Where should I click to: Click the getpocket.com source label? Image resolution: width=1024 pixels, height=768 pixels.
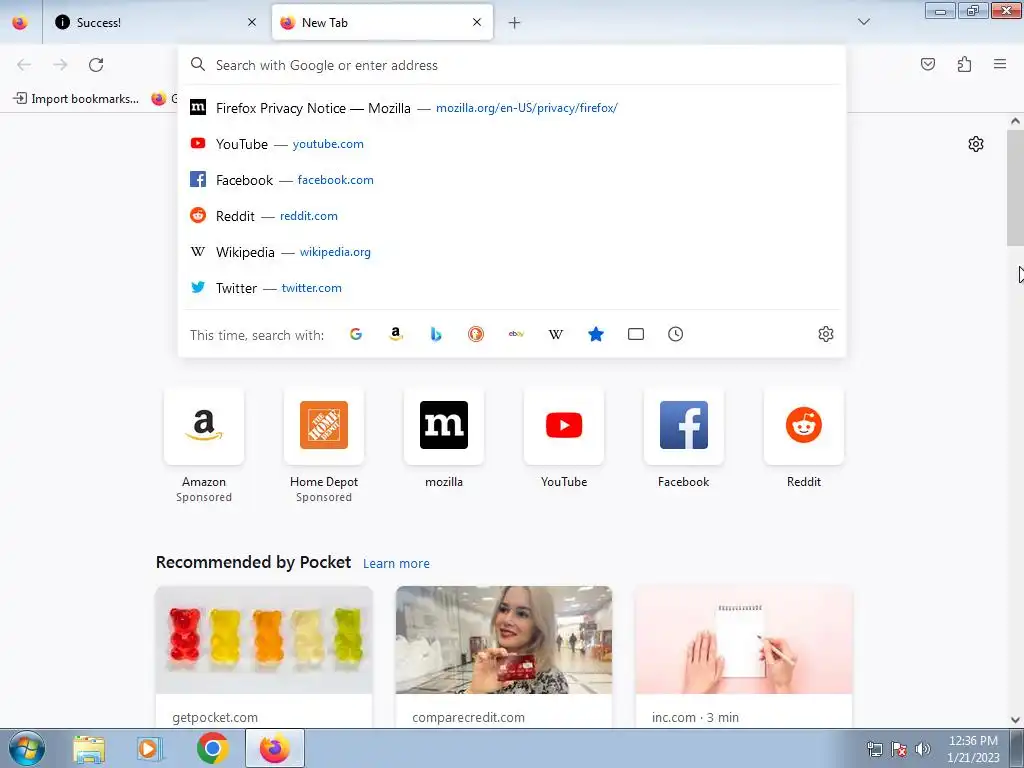coord(215,717)
